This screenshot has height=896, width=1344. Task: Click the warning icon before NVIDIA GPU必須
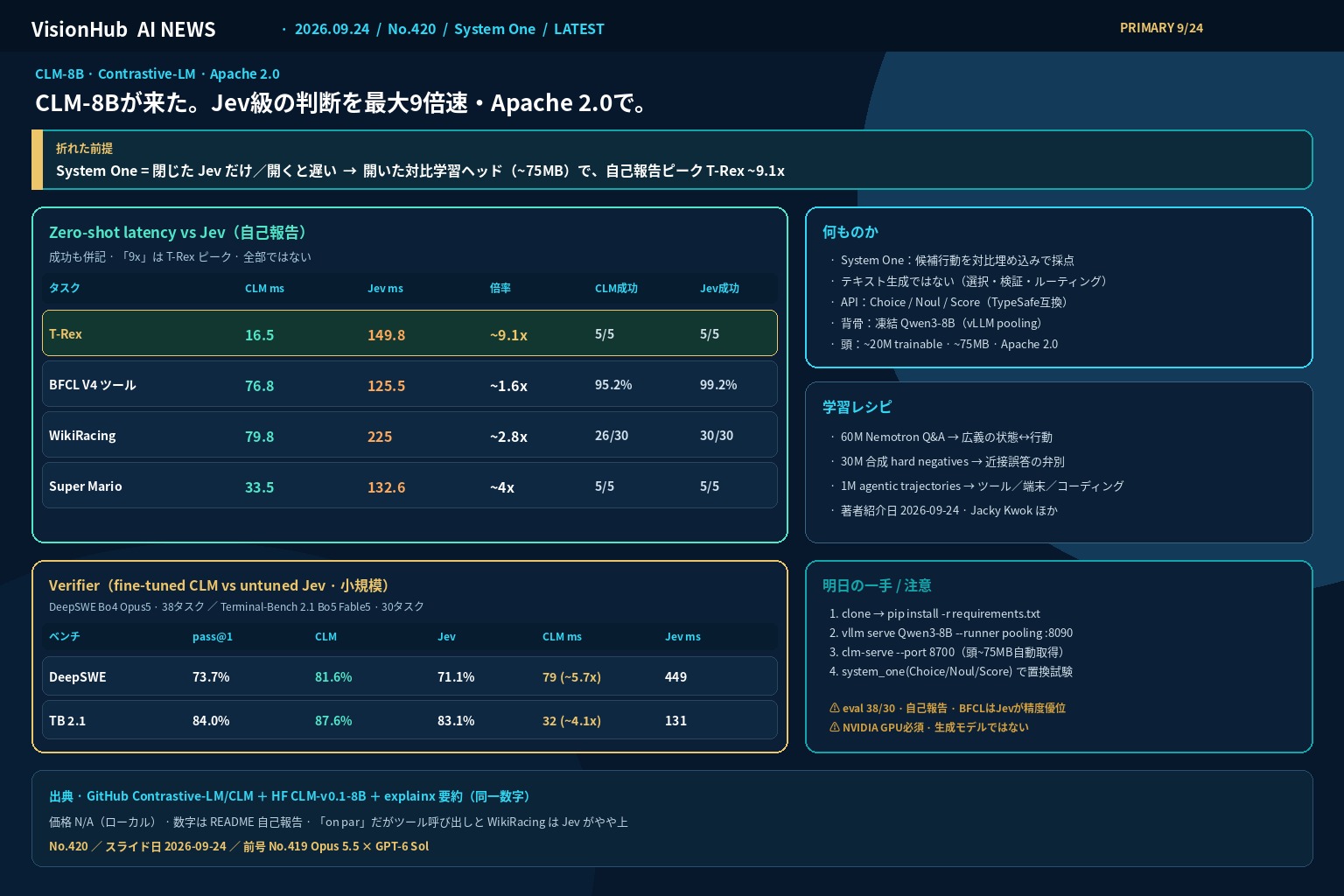pyautogui.click(x=834, y=727)
